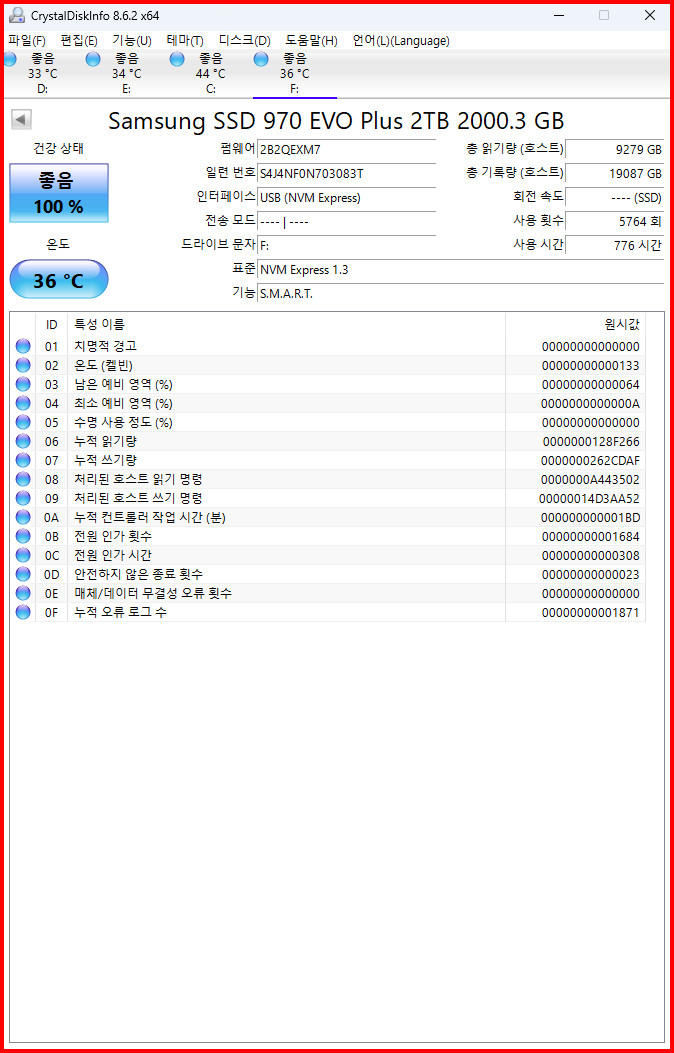Click raw value 00000000000064
This screenshot has height=1053, width=674.
click(x=590, y=385)
